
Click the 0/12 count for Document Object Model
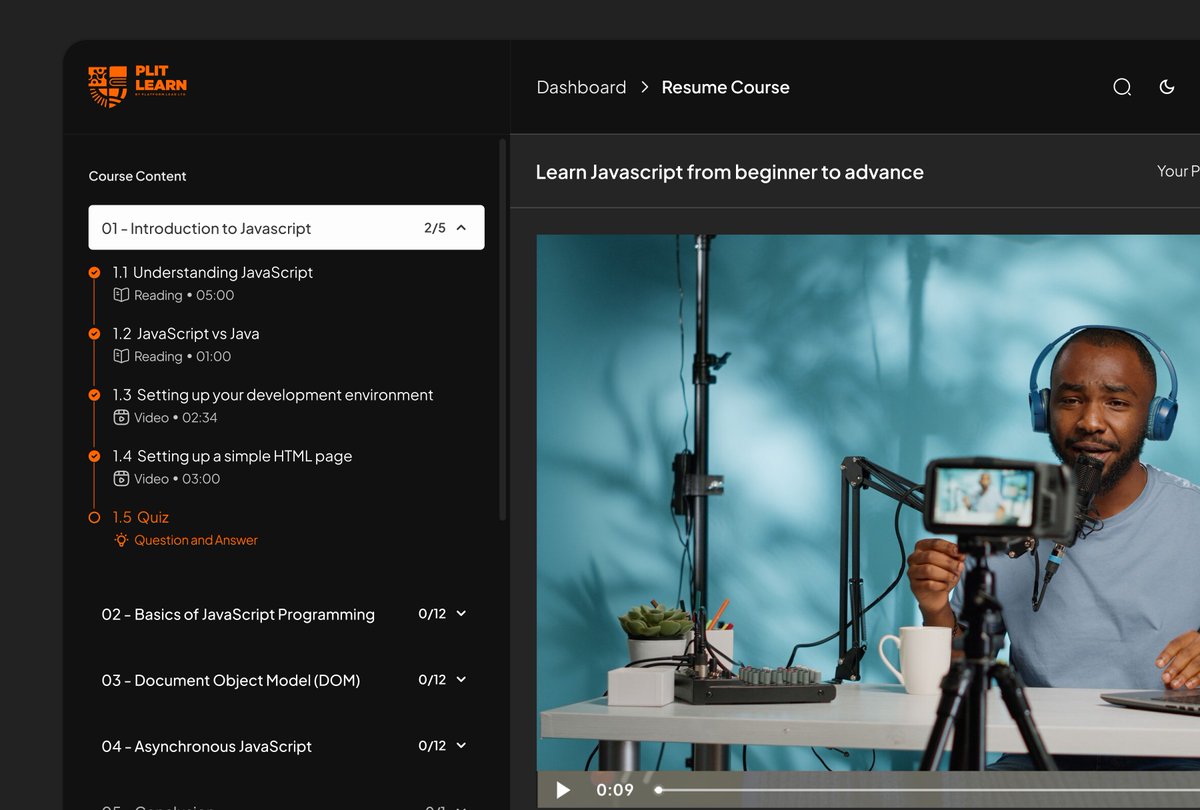pyautogui.click(x=432, y=680)
